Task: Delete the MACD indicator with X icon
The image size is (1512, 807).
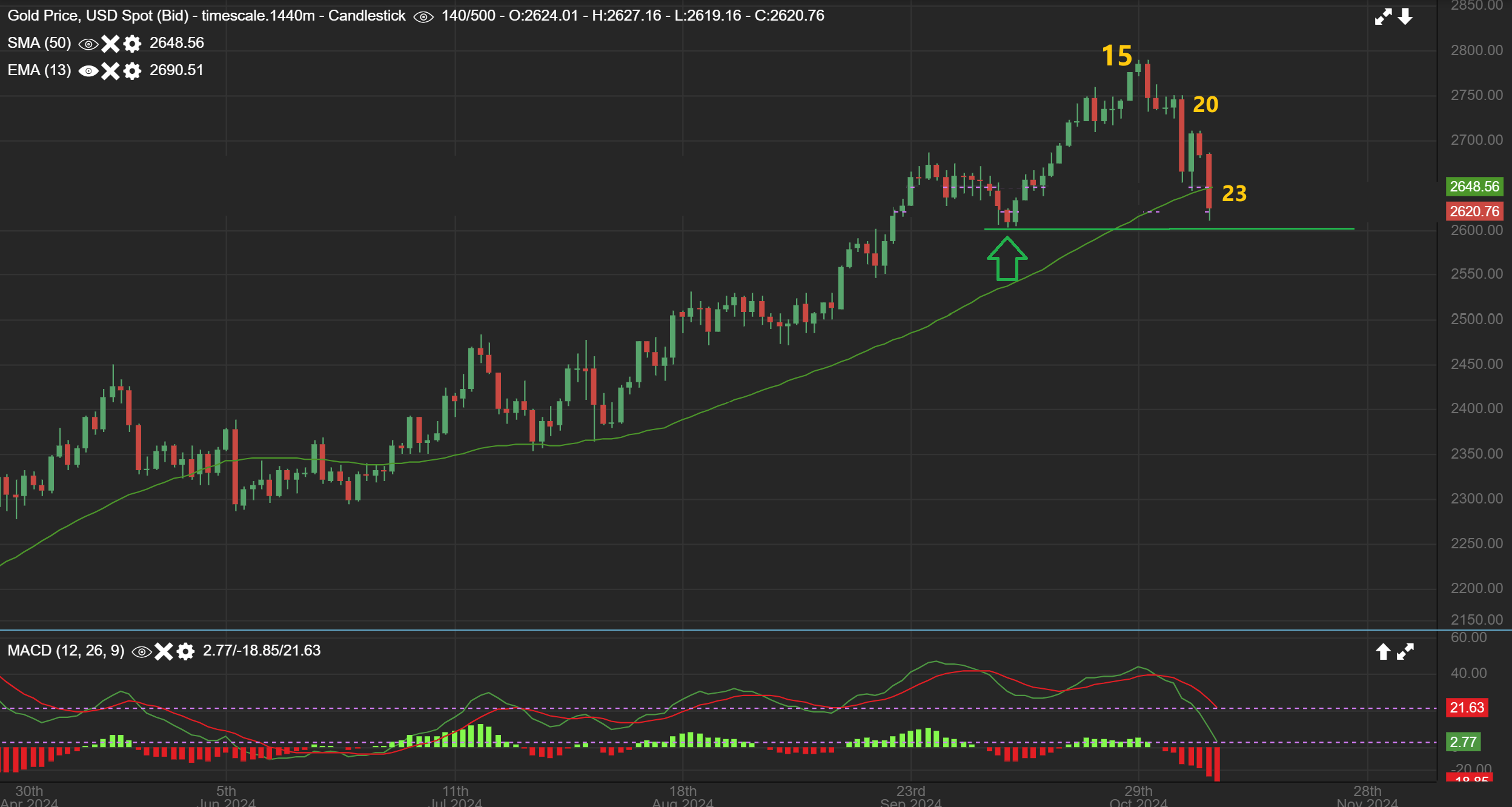Action: pos(164,652)
